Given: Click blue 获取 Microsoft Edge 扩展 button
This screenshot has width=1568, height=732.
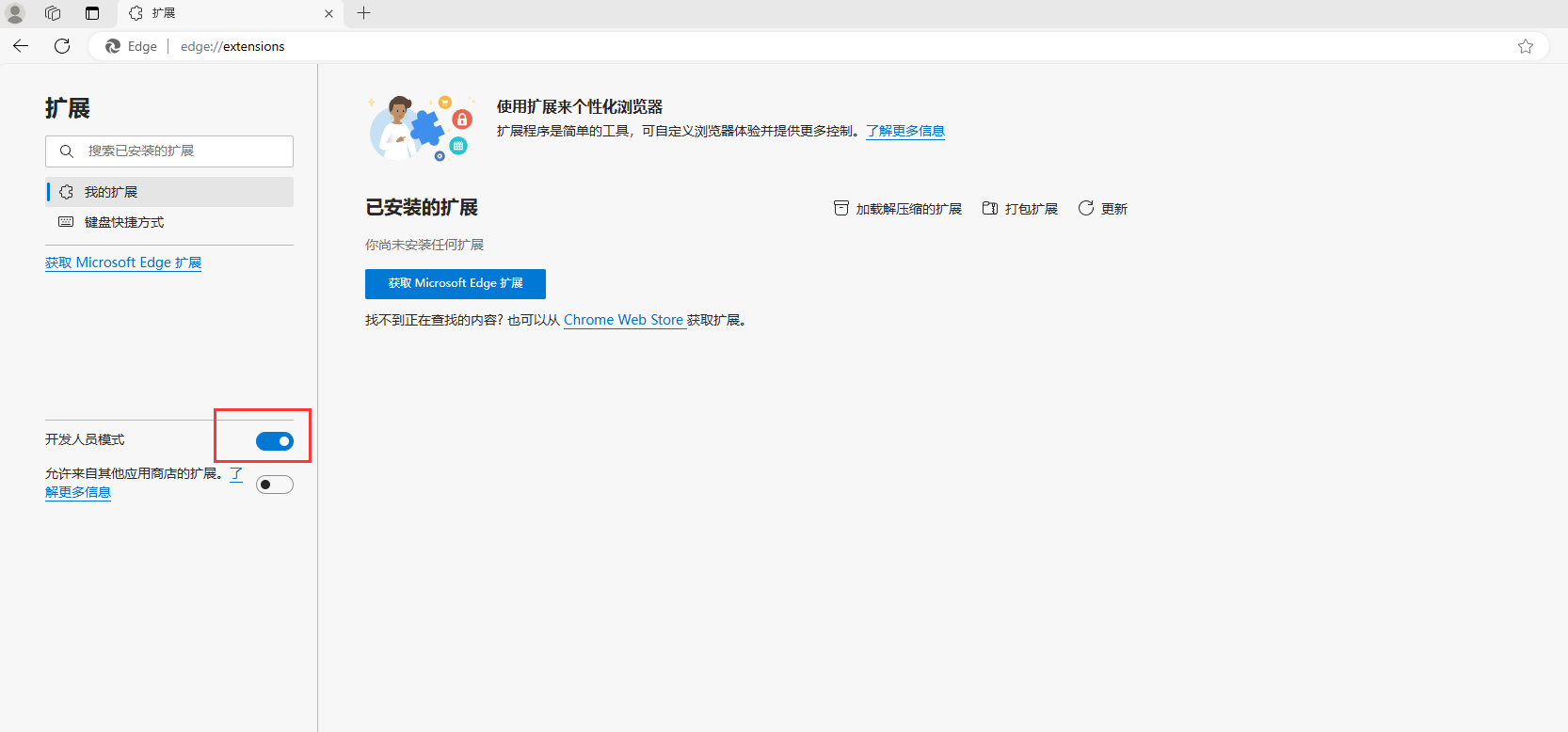Looking at the screenshot, I should pyautogui.click(x=456, y=284).
